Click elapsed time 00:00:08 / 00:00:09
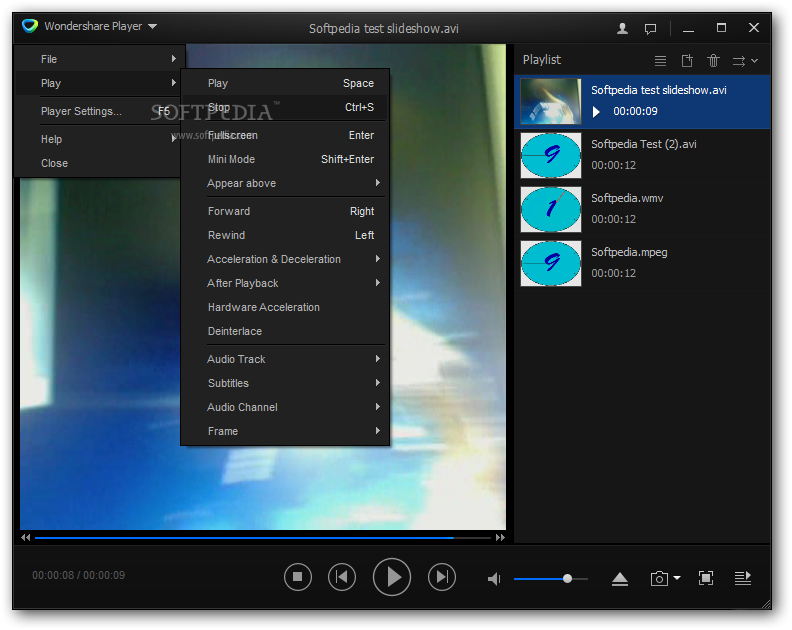The width and height of the screenshot is (792, 630). [78, 575]
